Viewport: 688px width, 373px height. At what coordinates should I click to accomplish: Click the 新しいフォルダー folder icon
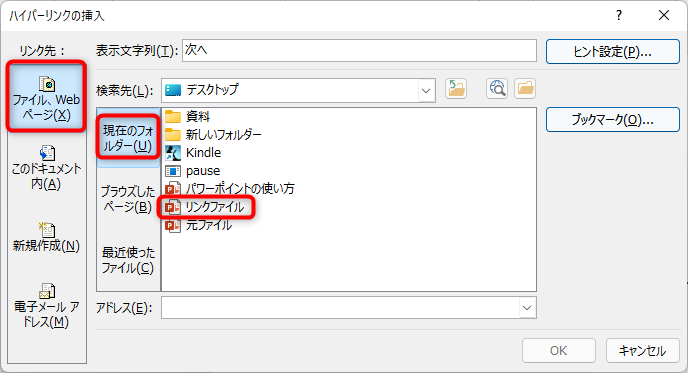173,135
